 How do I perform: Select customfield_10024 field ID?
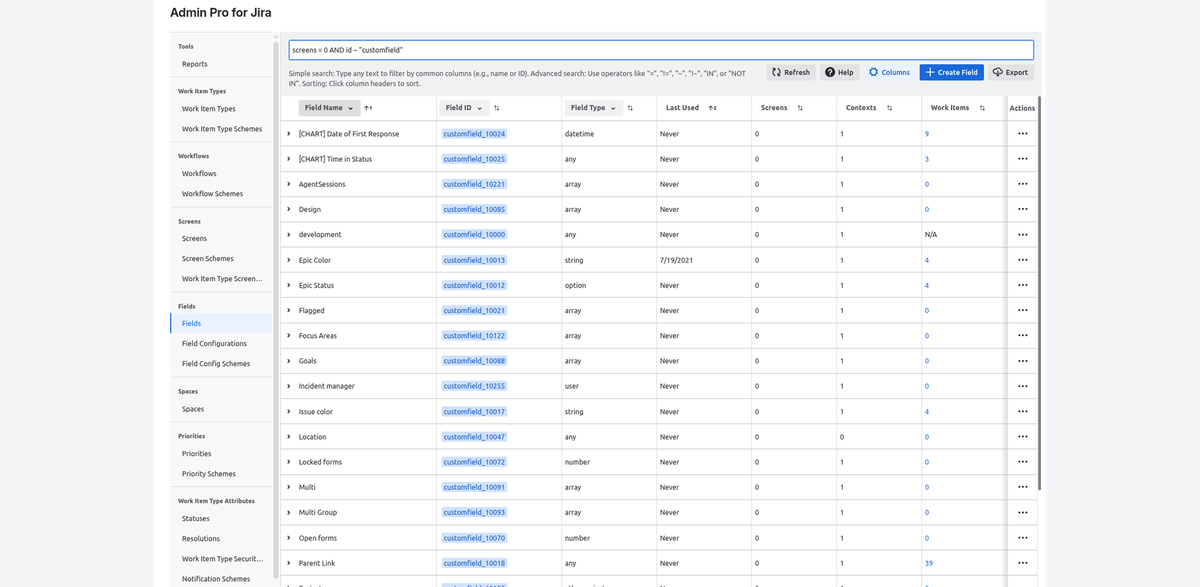tap(475, 134)
